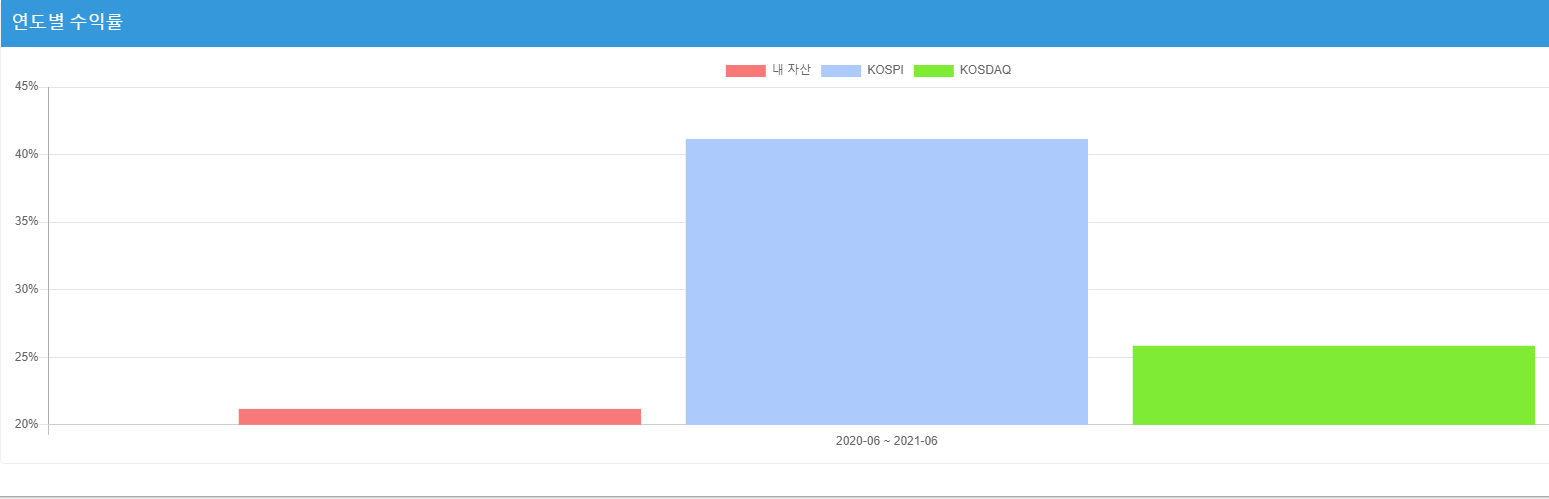Image resolution: width=1549 pixels, height=499 pixels.
Task: Click the 30% y-axis label
Action: click(x=26, y=289)
